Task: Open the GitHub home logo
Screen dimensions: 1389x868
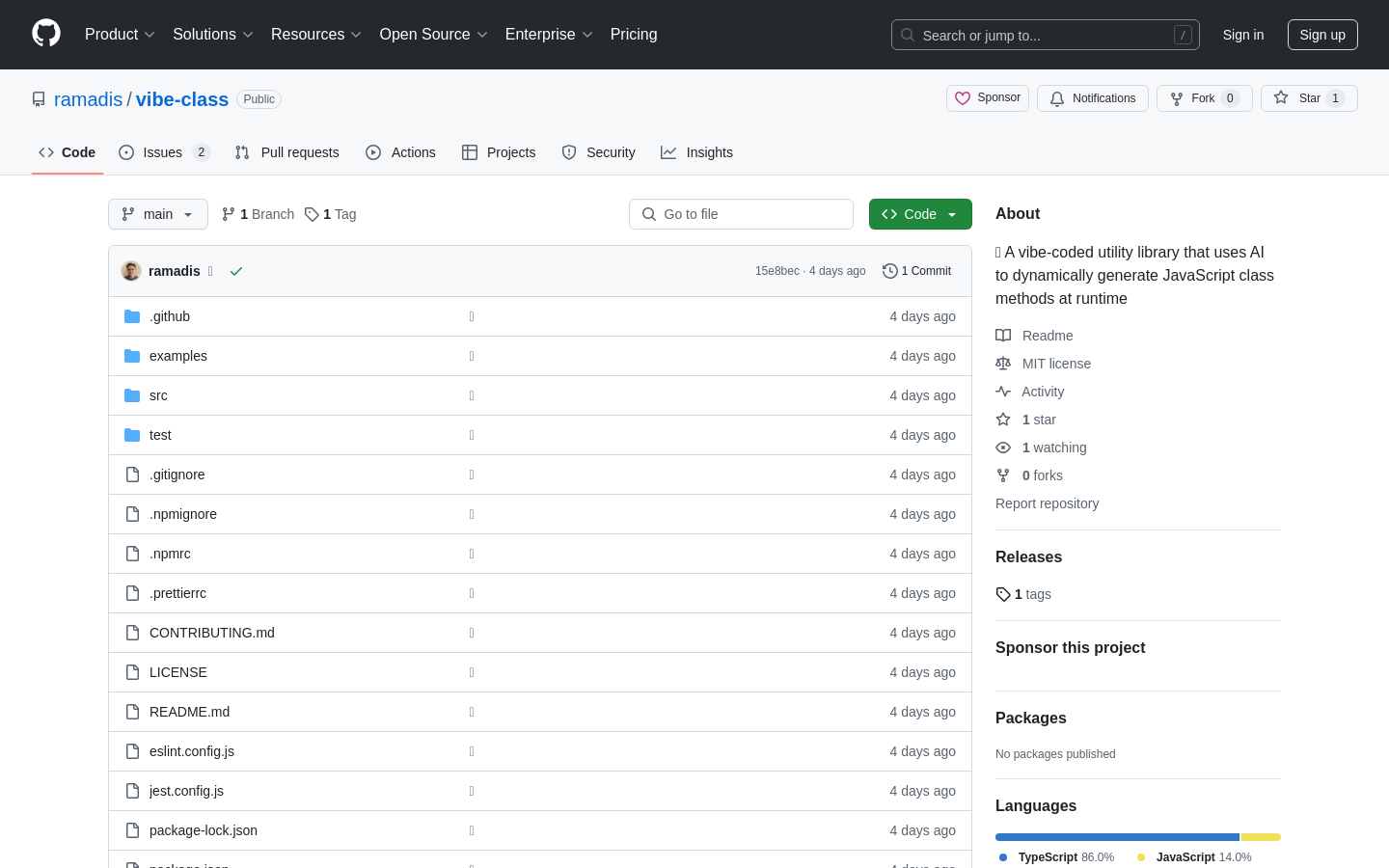Action: 46,34
